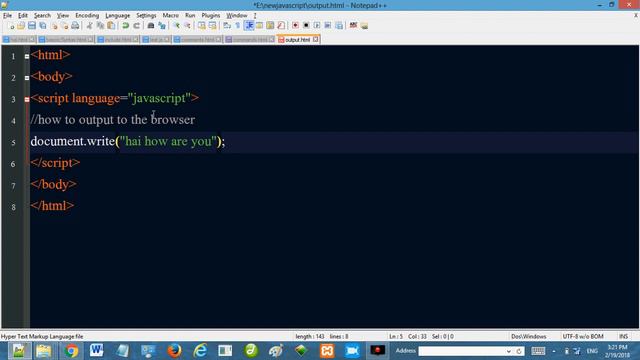The height and width of the screenshot is (360, 640).
Task: Collapse the script fold marker on line 3
Action: [27, 99]
